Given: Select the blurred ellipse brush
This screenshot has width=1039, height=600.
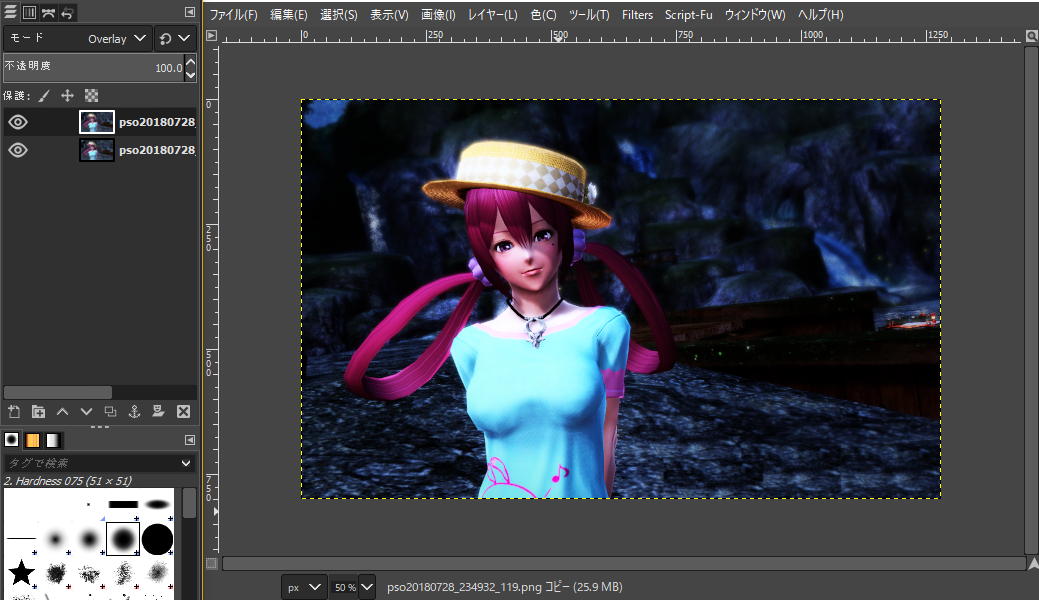Looking at the screenshot, I should tap(158, 505).
